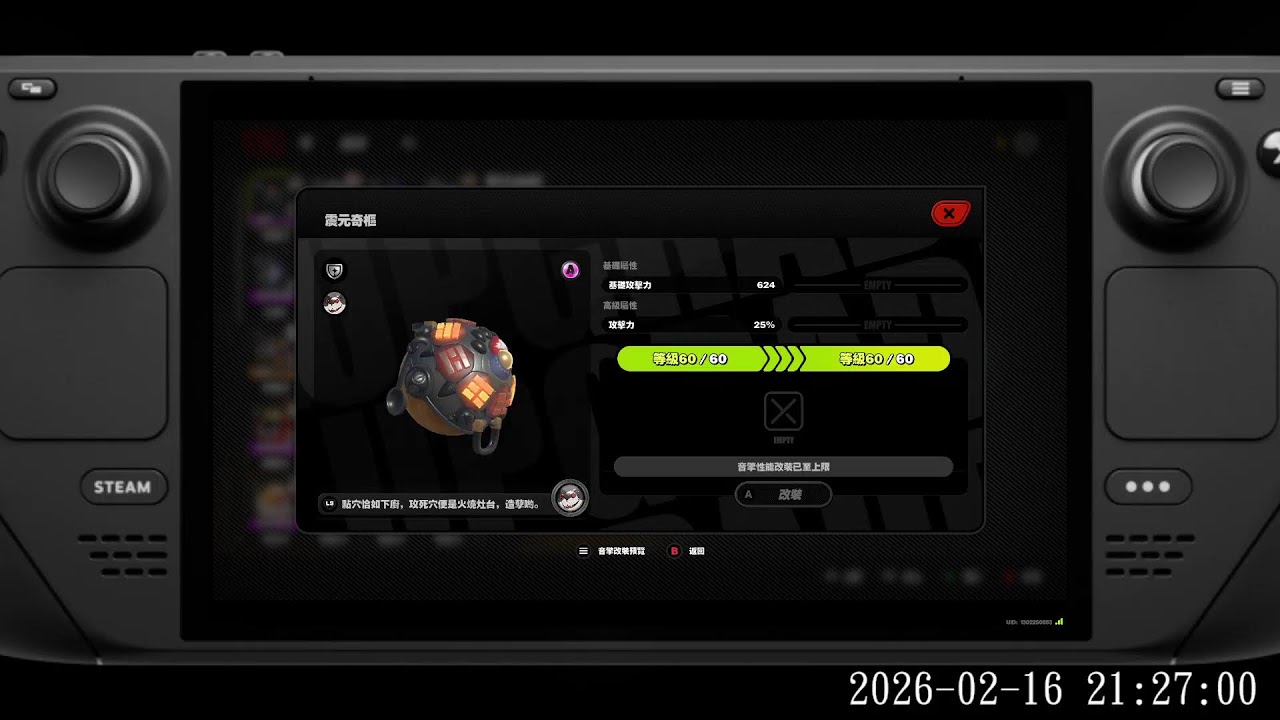Select the 攻擊力 advanced stat row

pyautogui.click(x=691, y=325)
